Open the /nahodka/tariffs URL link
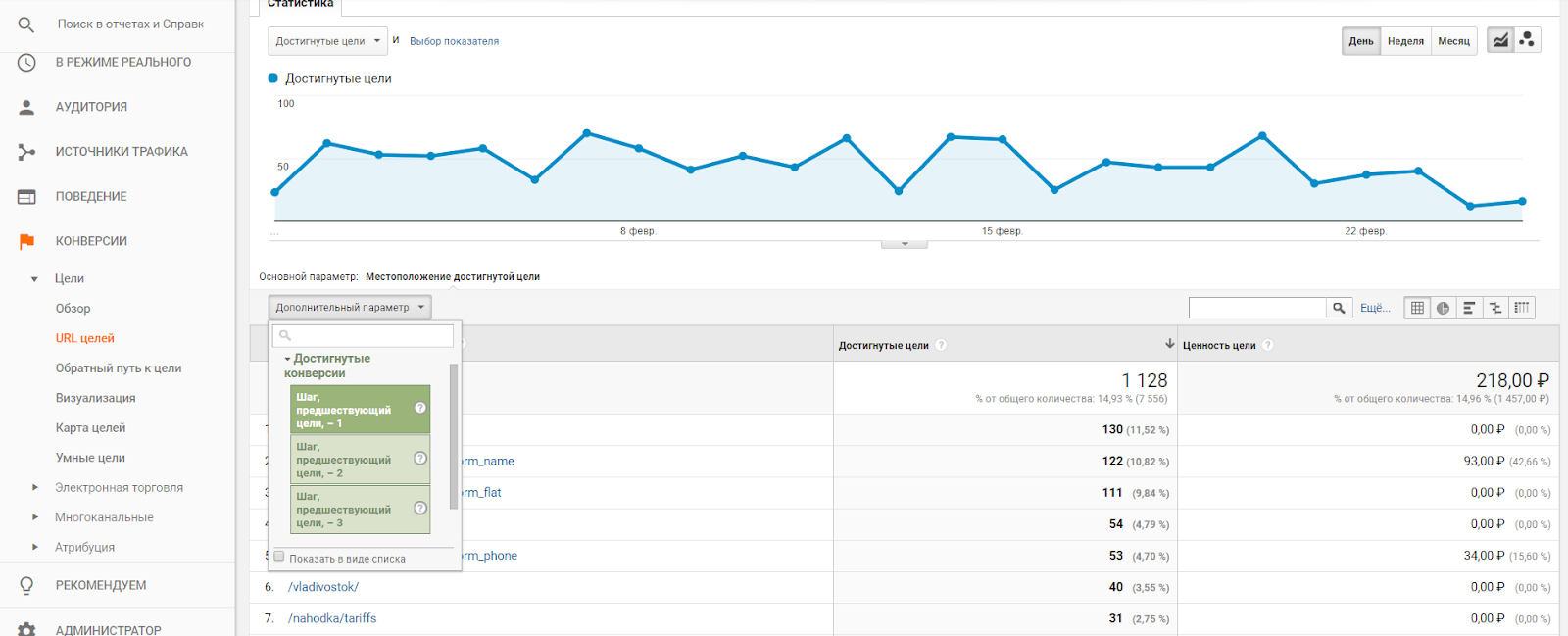The height and width of the screenshot is (636, 1568). pyautogui.click(x=332, y=618)
